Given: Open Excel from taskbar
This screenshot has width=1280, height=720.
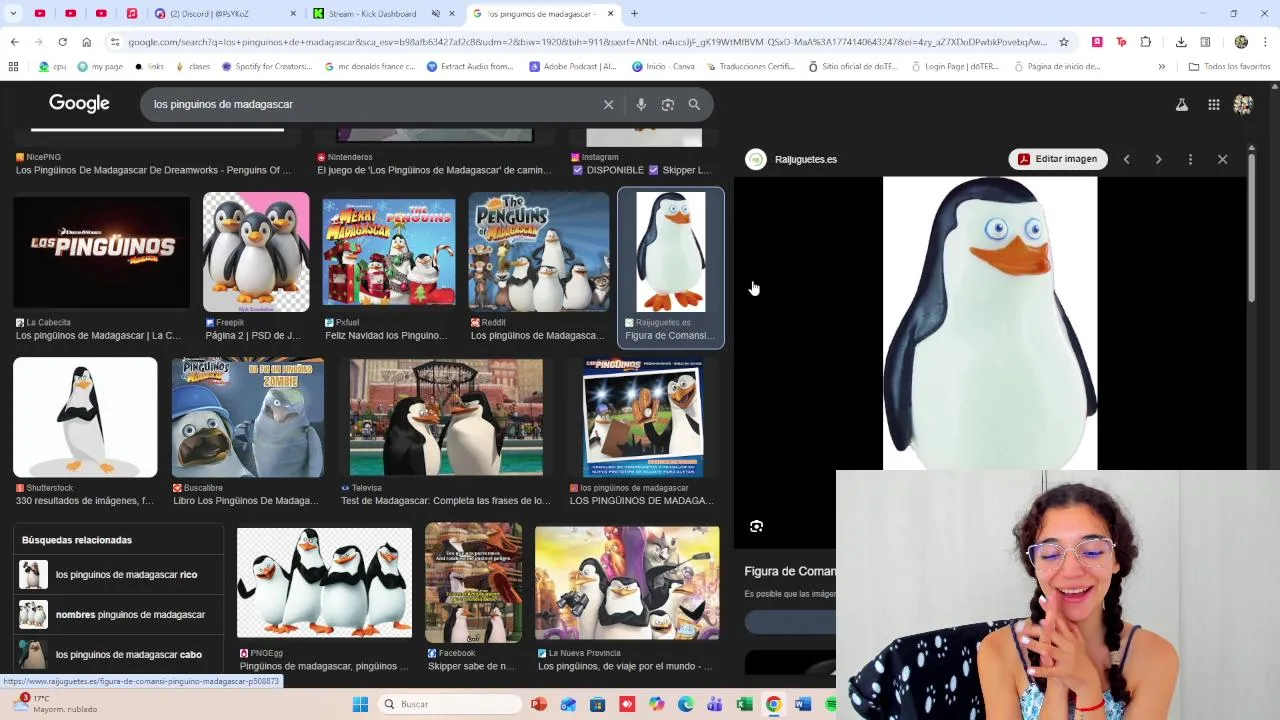Looking at the screenshot, I should pos(744,704).
